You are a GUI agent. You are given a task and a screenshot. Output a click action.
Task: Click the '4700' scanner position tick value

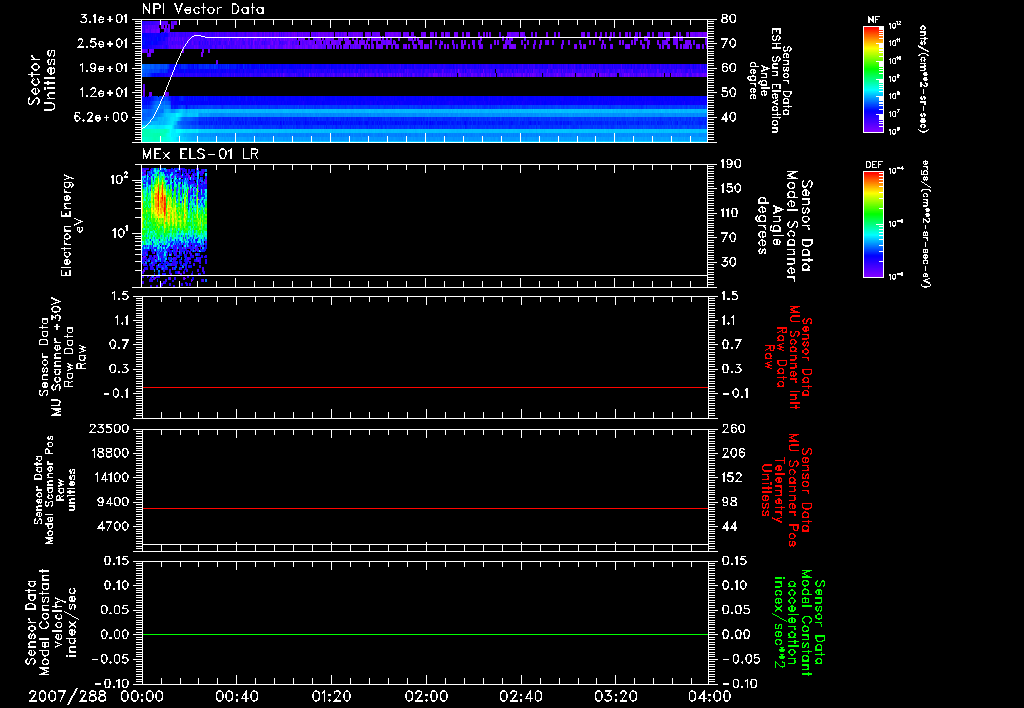click(x=112, y=526)
